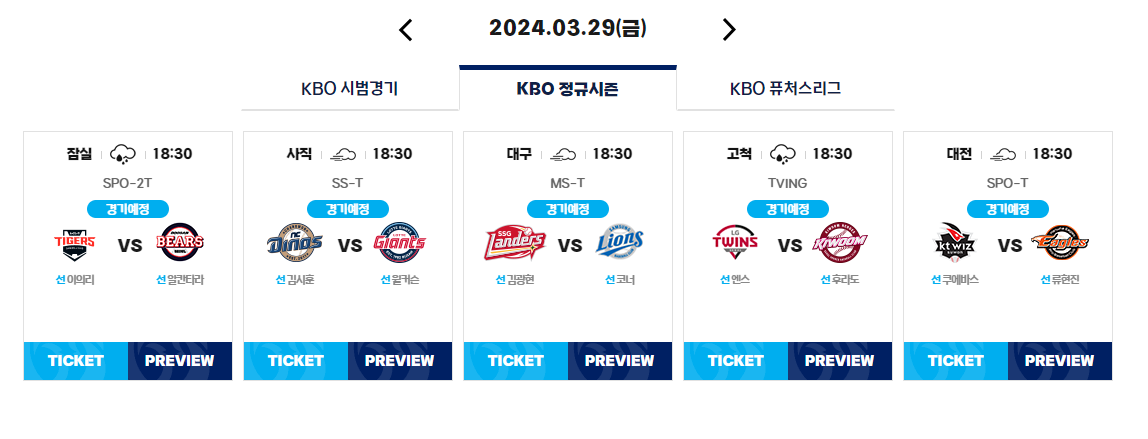Open PREVIEW for the Landers vs Lions game

[619, 361]
